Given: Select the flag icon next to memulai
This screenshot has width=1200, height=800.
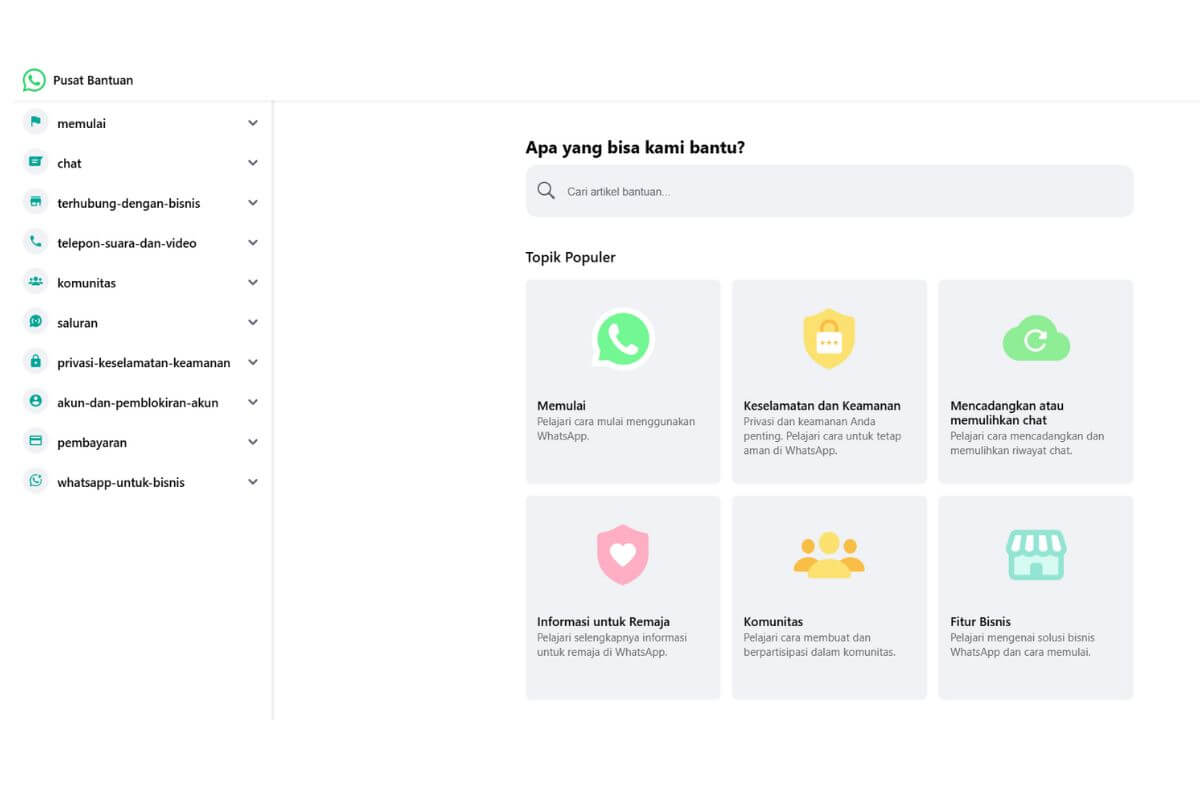Looking at the screenshot, I should (36, 122).
